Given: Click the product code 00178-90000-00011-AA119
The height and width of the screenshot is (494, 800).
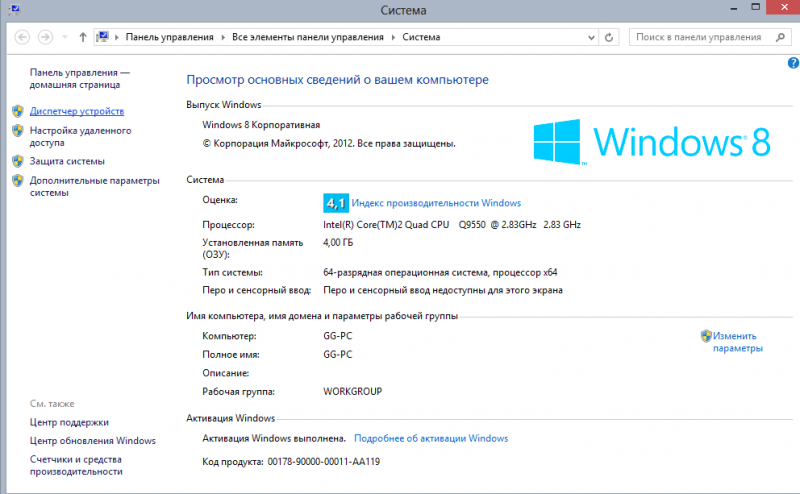Looking at the screenshot, I should tap(323, 461).
